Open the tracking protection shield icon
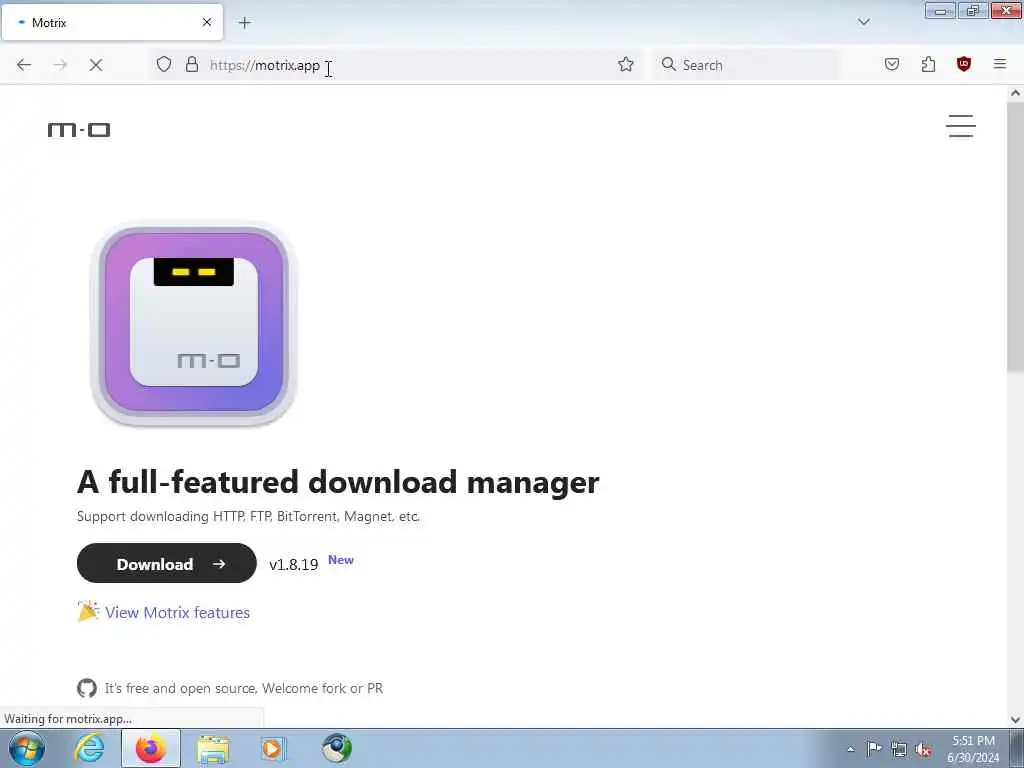1024x768 pixels. tap(164, 64)
